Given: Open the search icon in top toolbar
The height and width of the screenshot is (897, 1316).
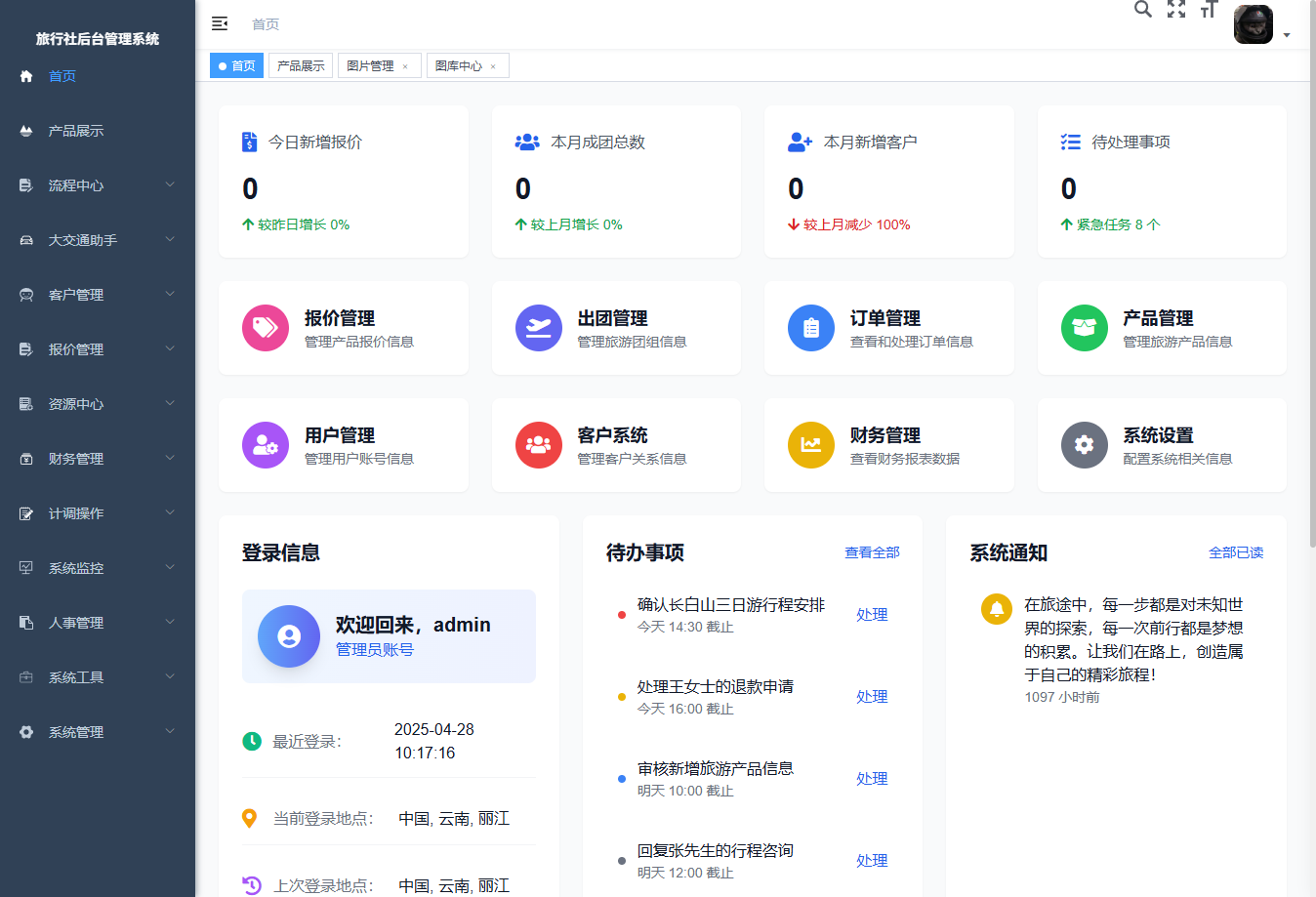Looking at the screenshot, I should (x=1142, y=10).
